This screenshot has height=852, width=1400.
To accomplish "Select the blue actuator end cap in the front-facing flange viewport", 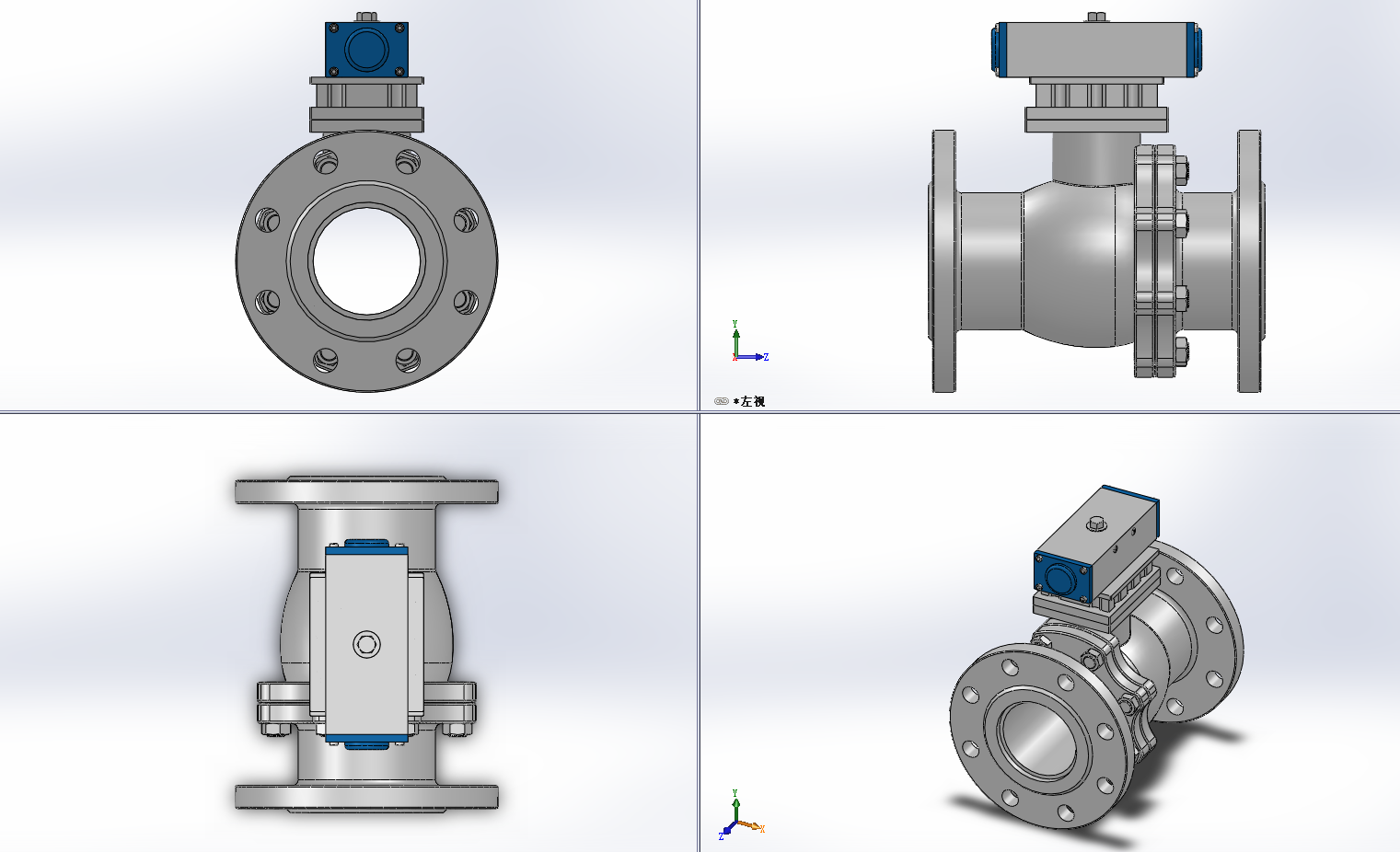I will pos(366,50).
